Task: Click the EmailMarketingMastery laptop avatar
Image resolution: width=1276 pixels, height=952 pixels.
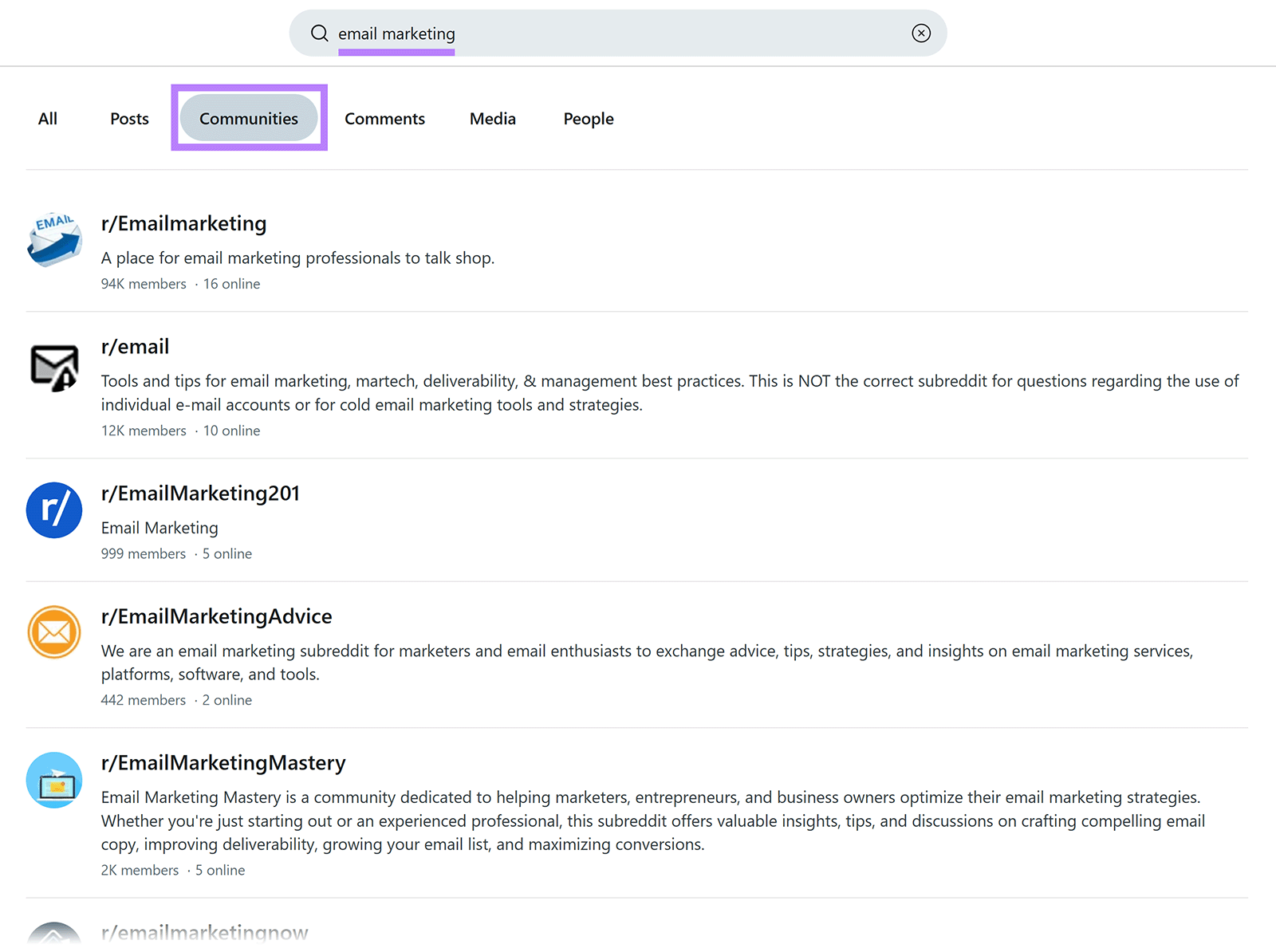Action: point(53,781)
